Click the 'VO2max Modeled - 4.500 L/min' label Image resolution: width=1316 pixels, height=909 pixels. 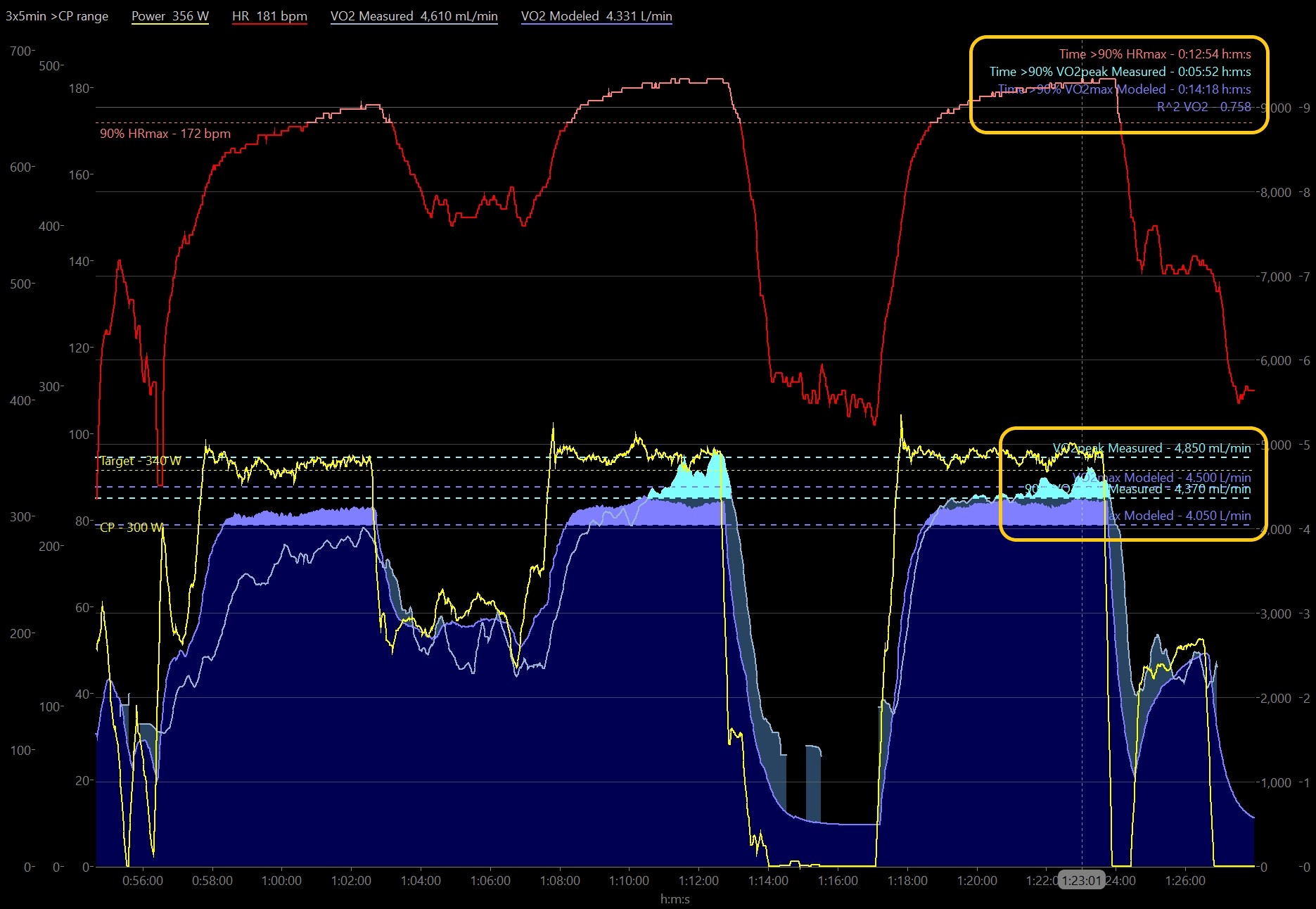1161,478
